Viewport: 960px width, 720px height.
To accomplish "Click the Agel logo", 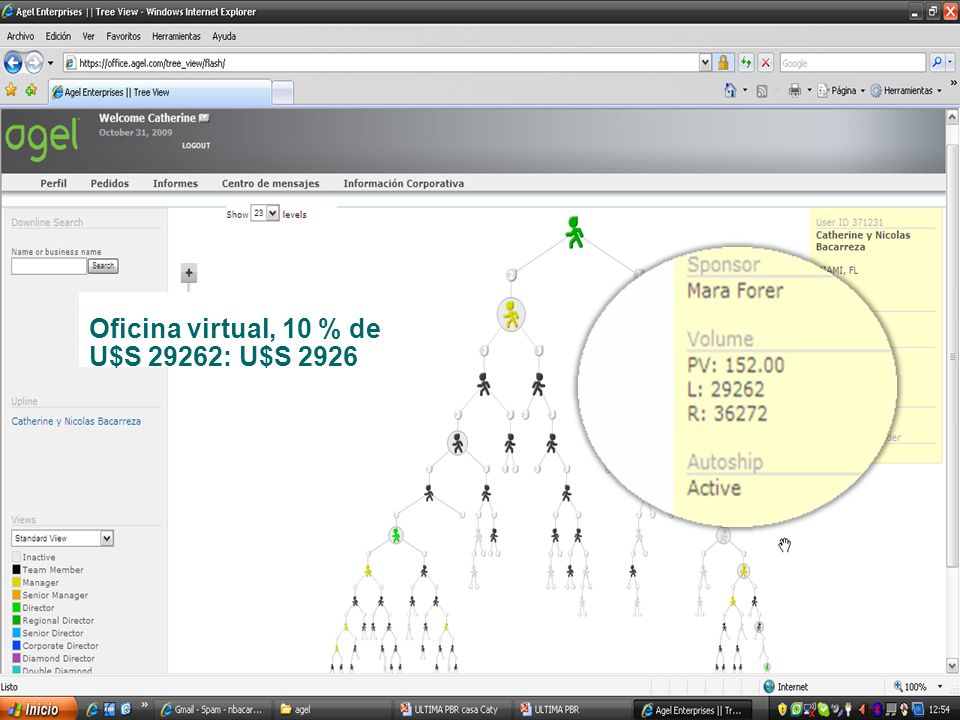I will tap(42, 140).
